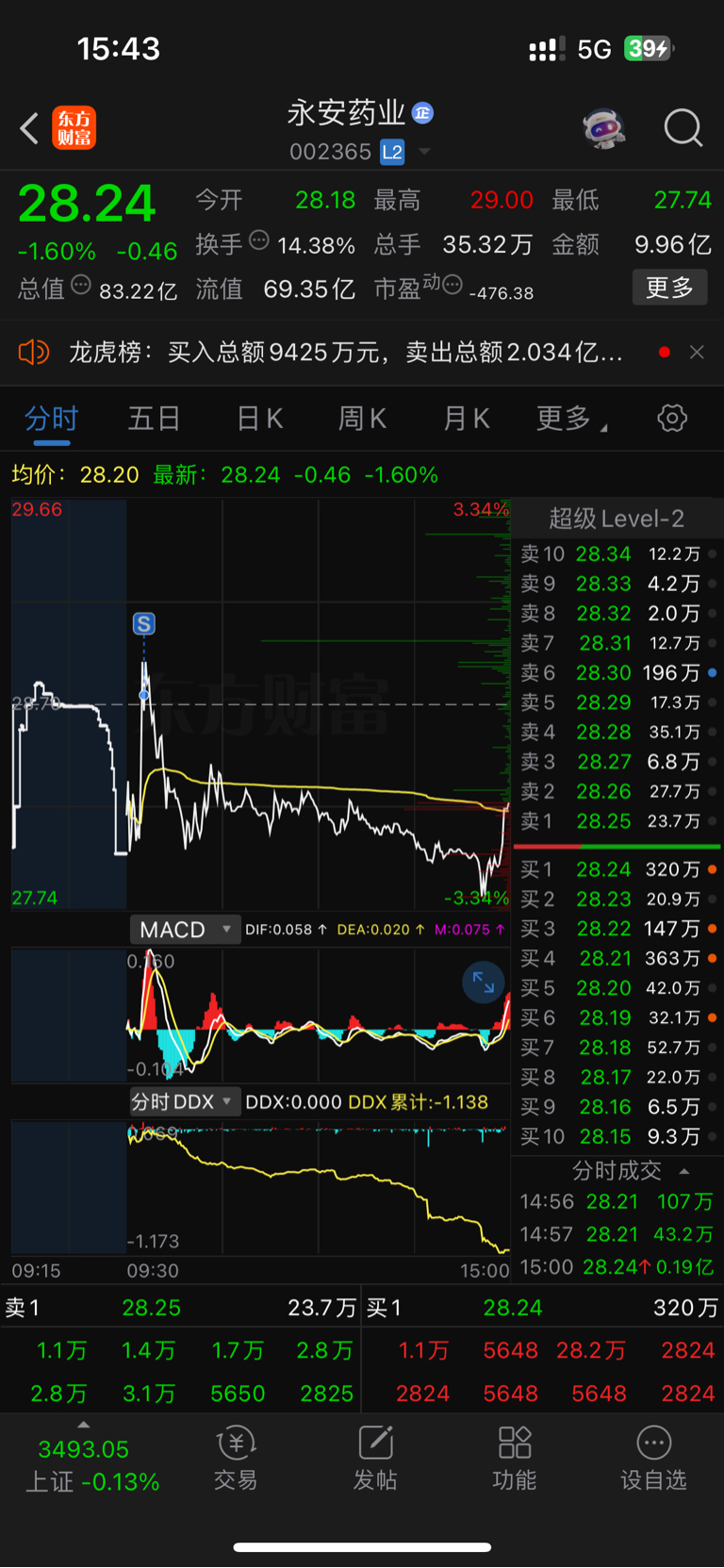Select the 15:00 28.24 trade entry
724x1568 pixels.
(x=617, y=1267)
